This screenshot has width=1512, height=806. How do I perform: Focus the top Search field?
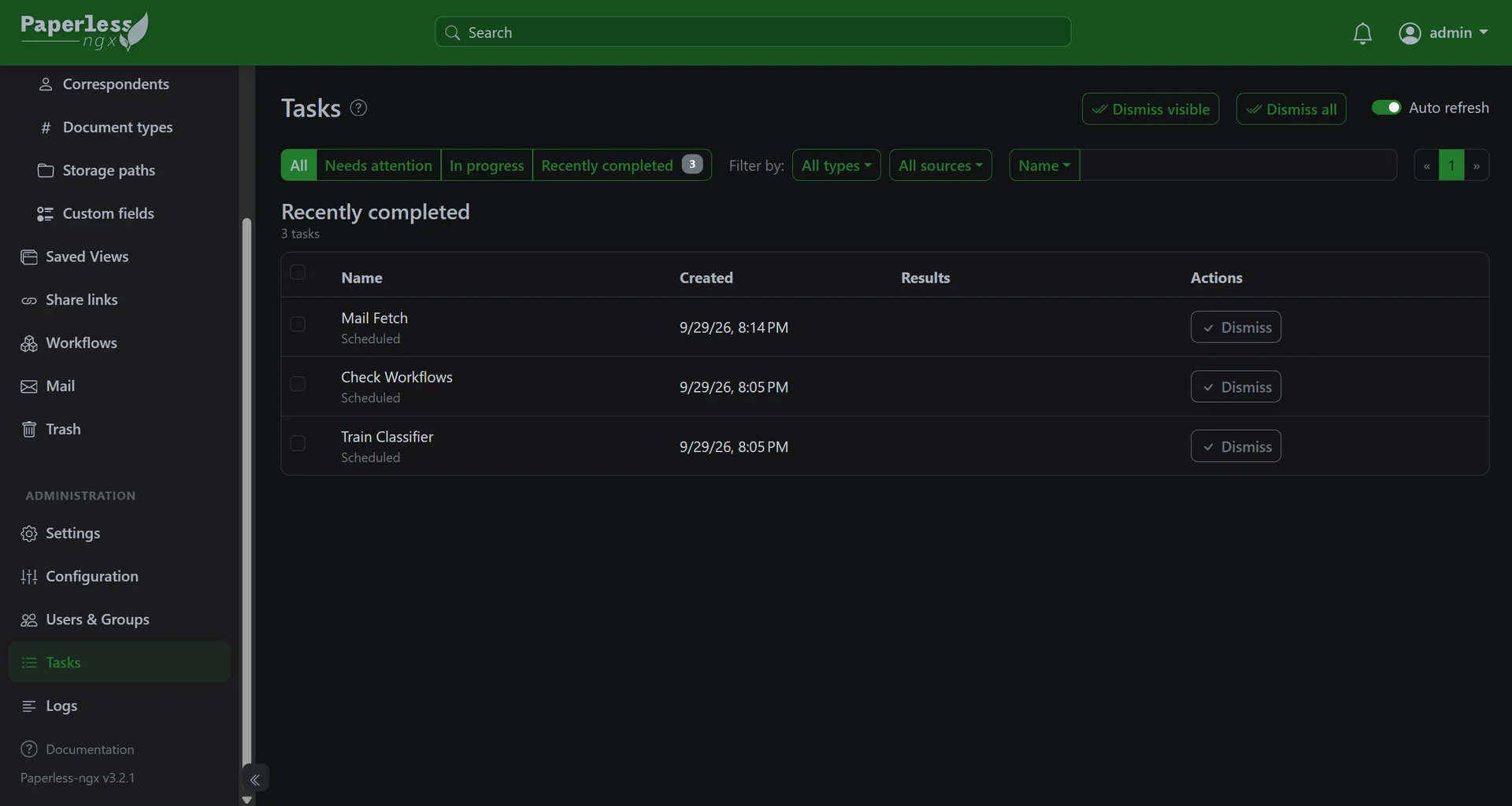click(753, 32)
